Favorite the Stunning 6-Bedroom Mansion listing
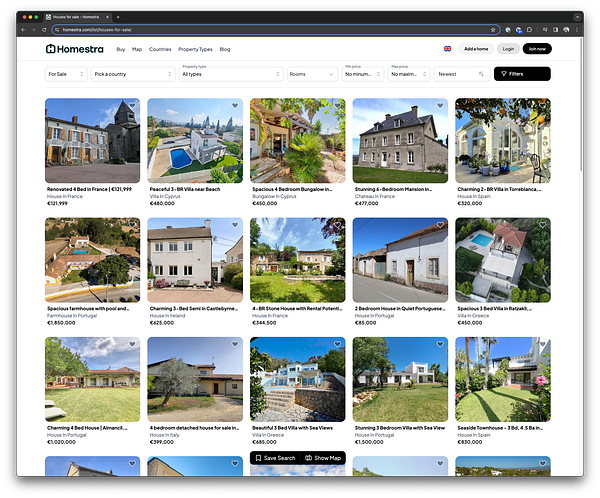The width and height of the screenshot is (600, 498). 440,105
